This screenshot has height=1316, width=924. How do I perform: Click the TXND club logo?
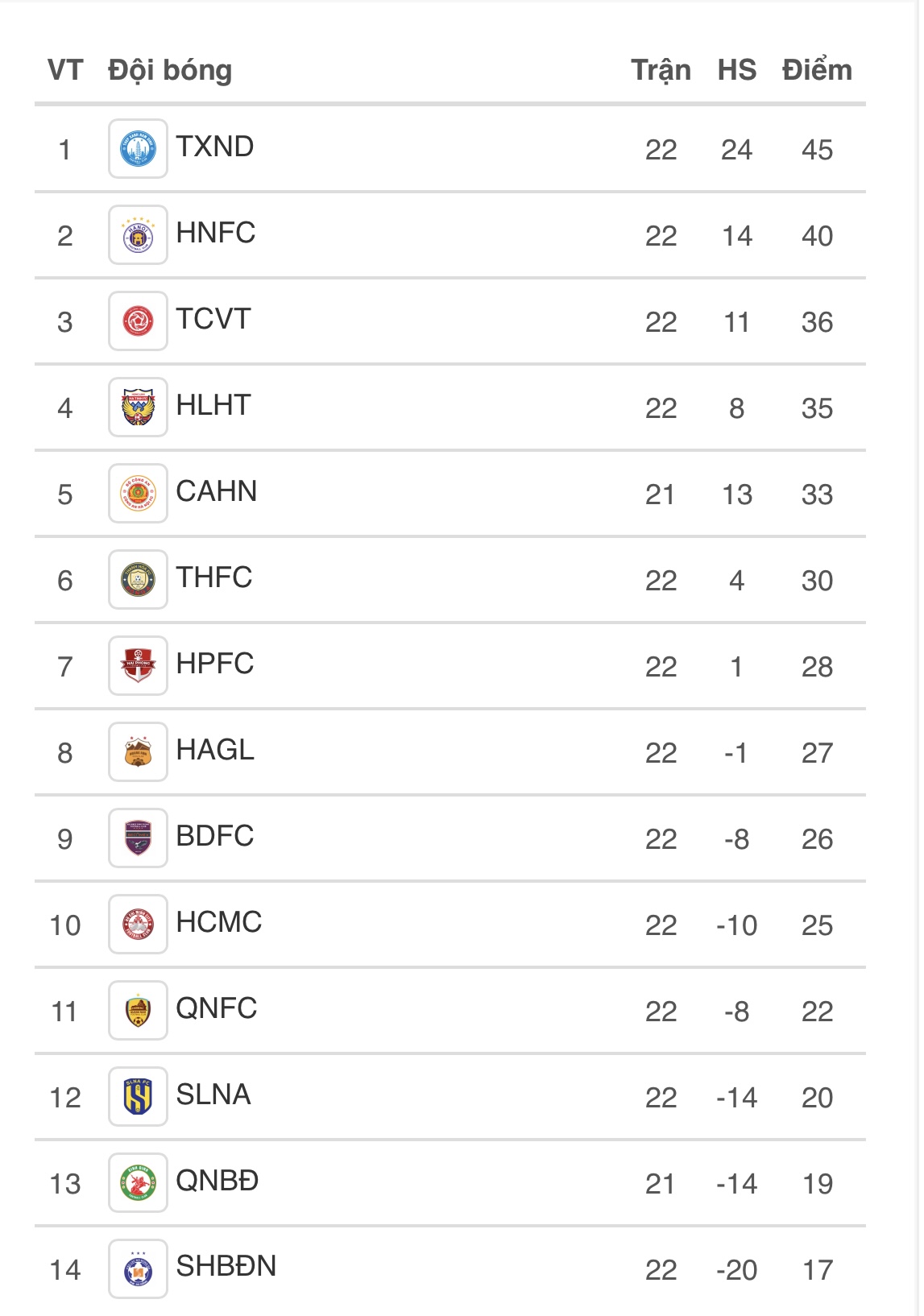pyautogui.click(x=138, y=149)
